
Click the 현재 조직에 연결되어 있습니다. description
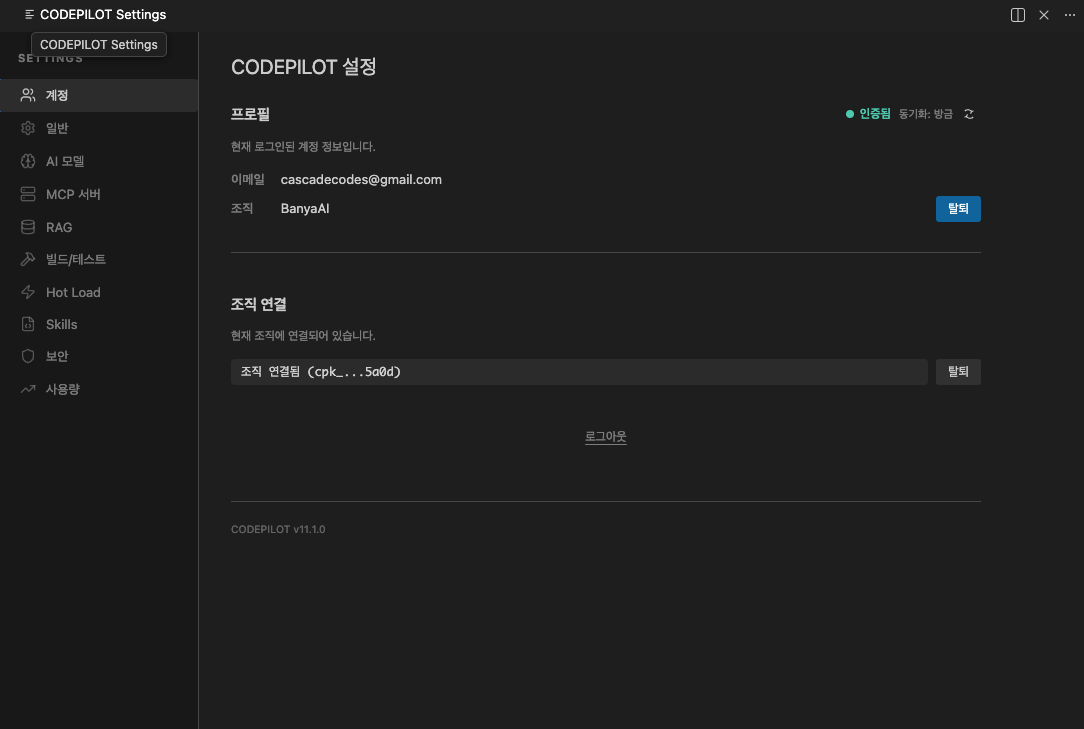[303, 335]
